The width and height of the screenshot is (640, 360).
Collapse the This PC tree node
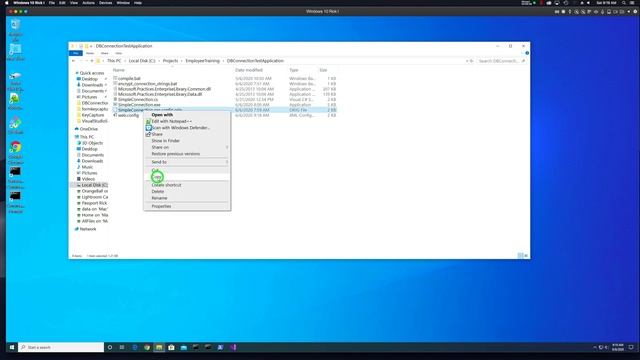[77, 137]
